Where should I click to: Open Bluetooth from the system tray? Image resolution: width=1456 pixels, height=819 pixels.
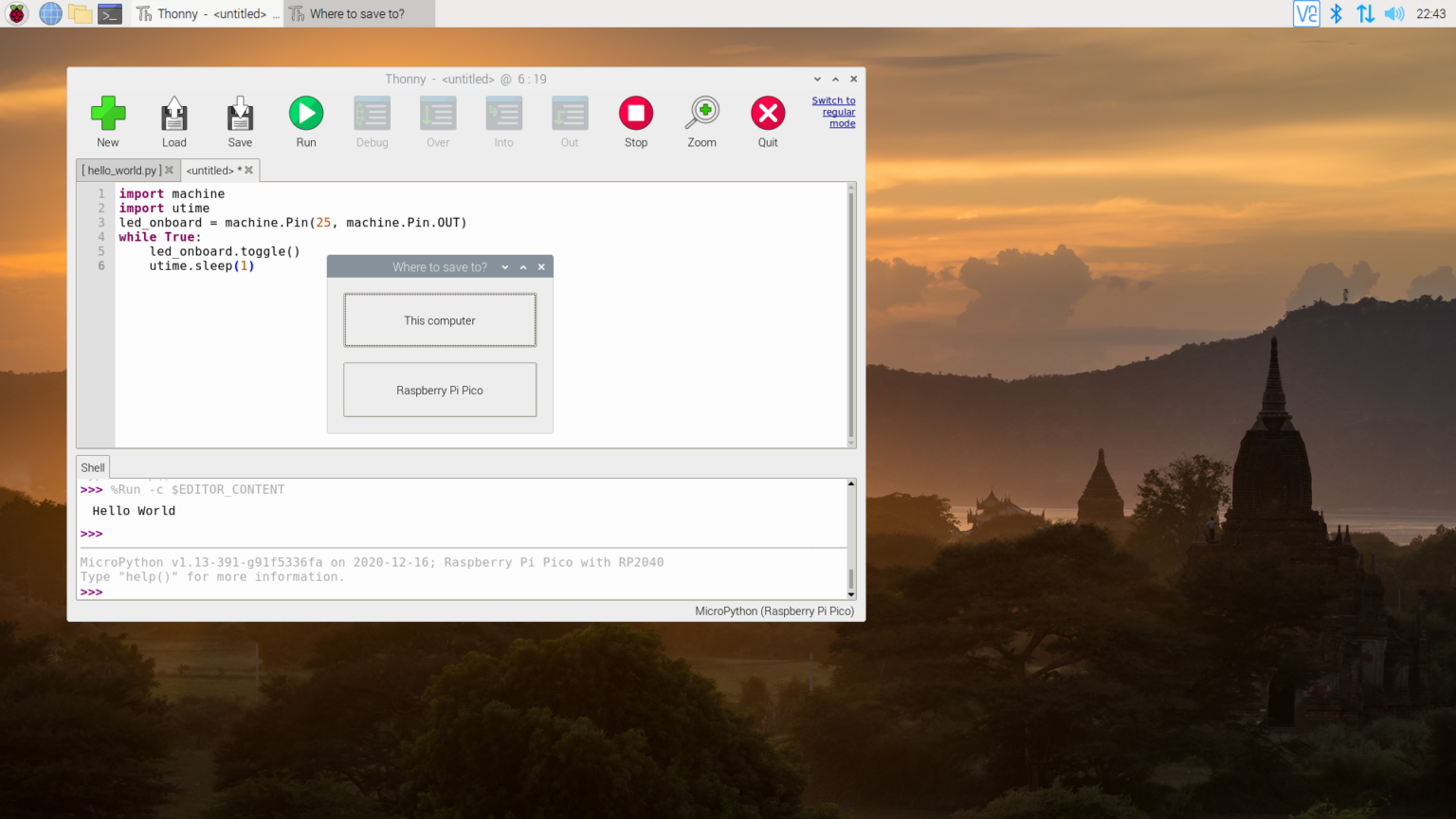pyautogui.click(x=1335, y=13)
